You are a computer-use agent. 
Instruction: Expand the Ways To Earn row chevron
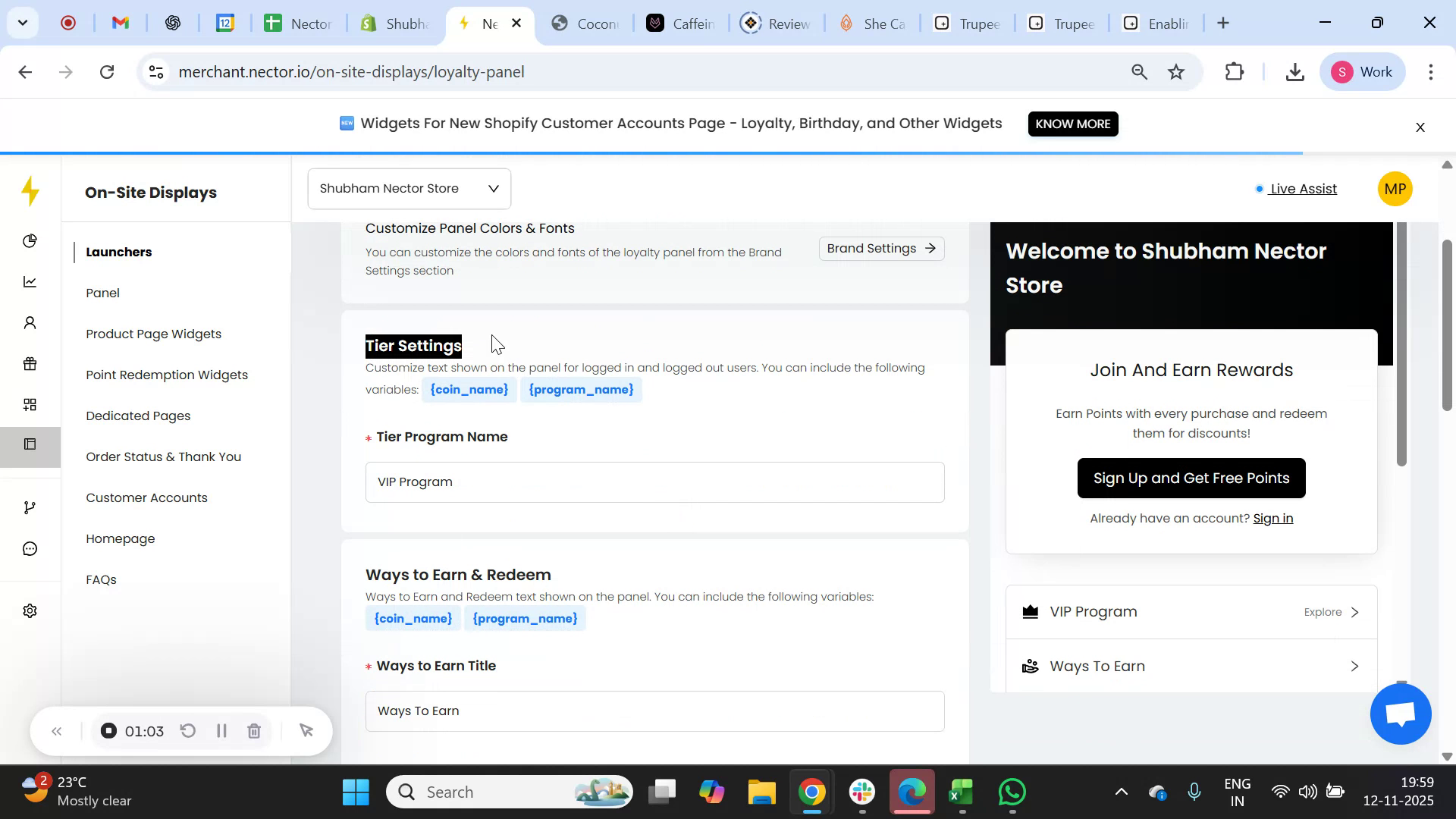click(x=1354, y=666)
